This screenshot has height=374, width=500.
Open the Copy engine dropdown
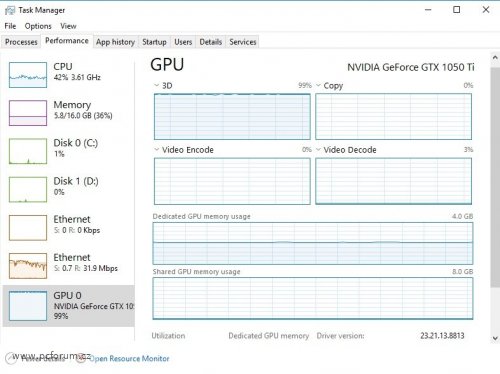[318, 85]
